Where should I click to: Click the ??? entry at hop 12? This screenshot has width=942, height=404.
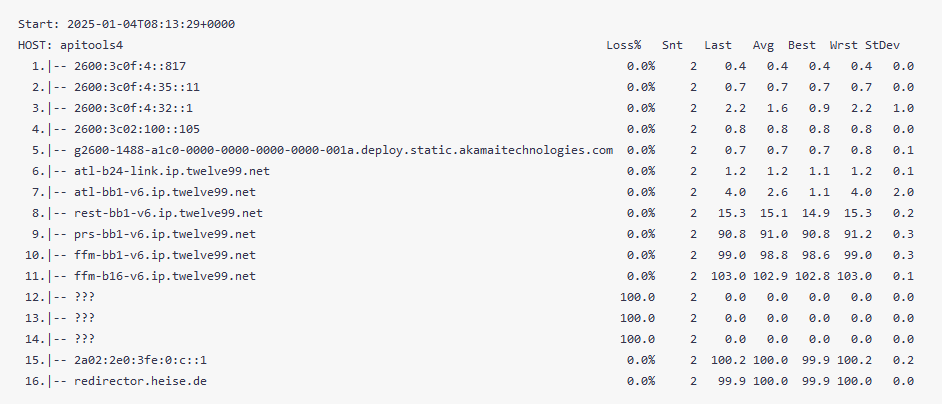(85, 297)
